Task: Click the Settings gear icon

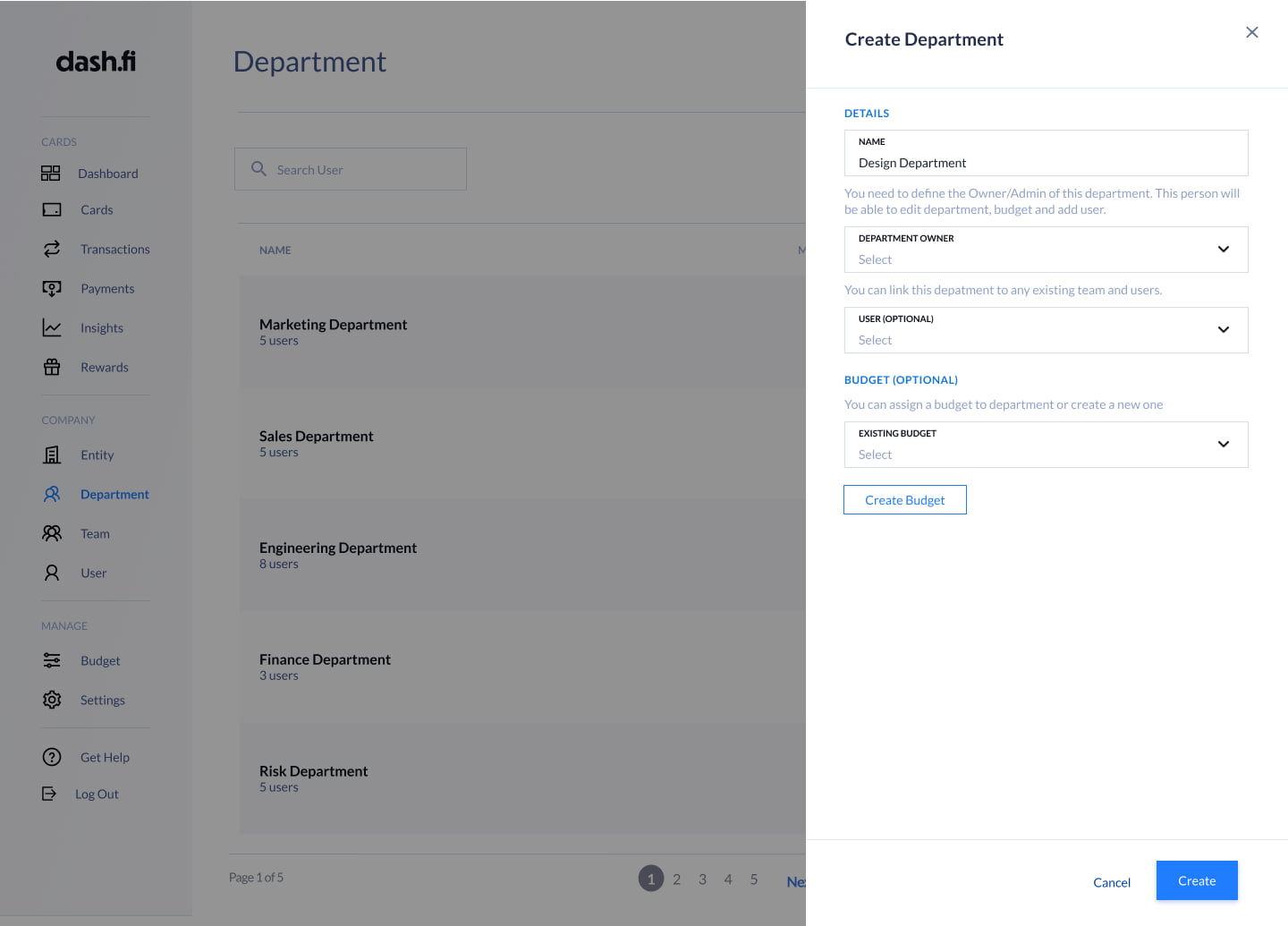Action: [52, 700]
